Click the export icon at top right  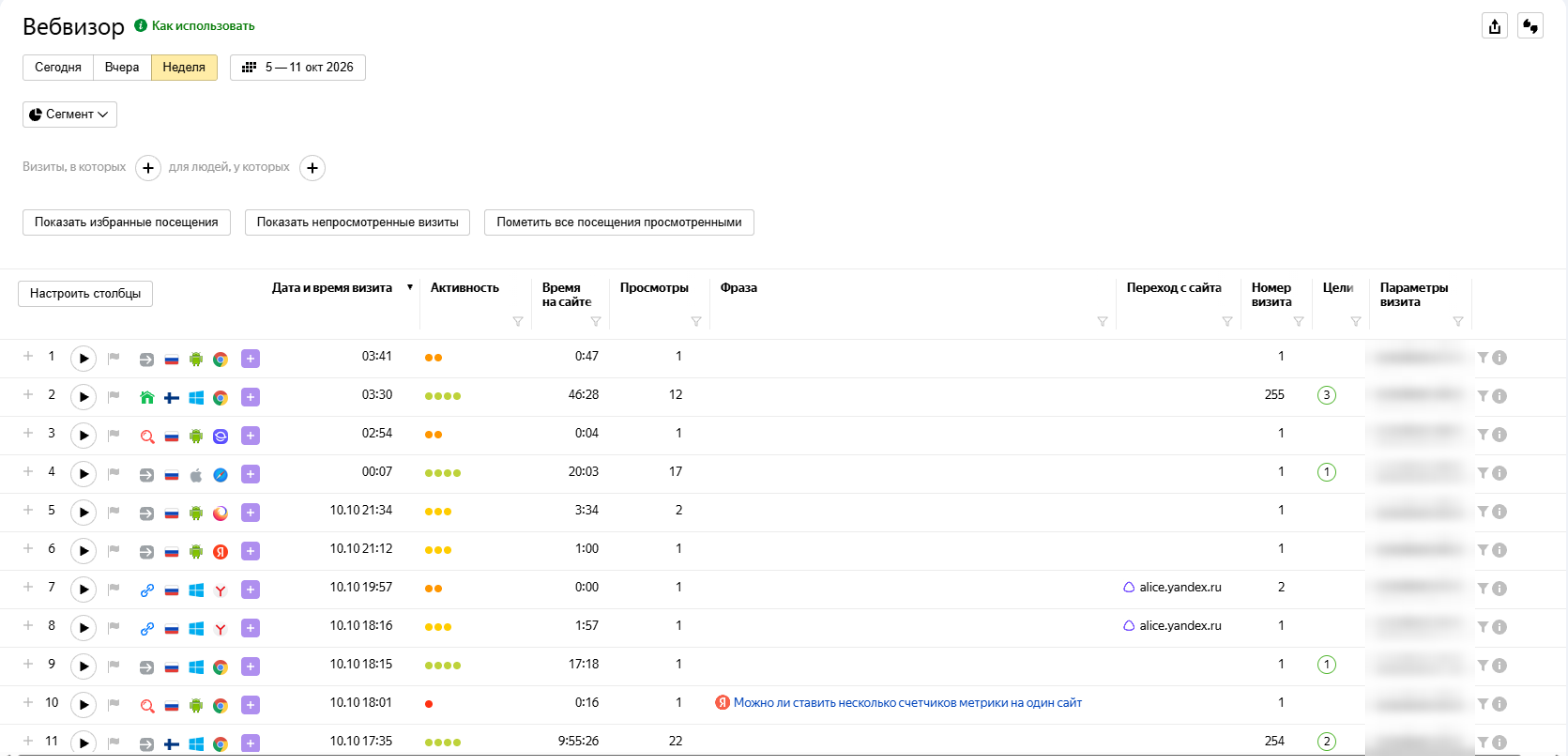pos(1494,26)
